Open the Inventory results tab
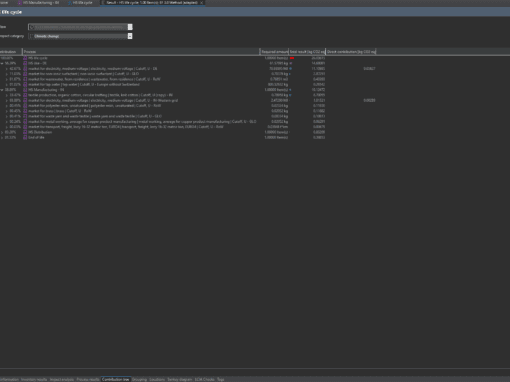 pos(34,379)
